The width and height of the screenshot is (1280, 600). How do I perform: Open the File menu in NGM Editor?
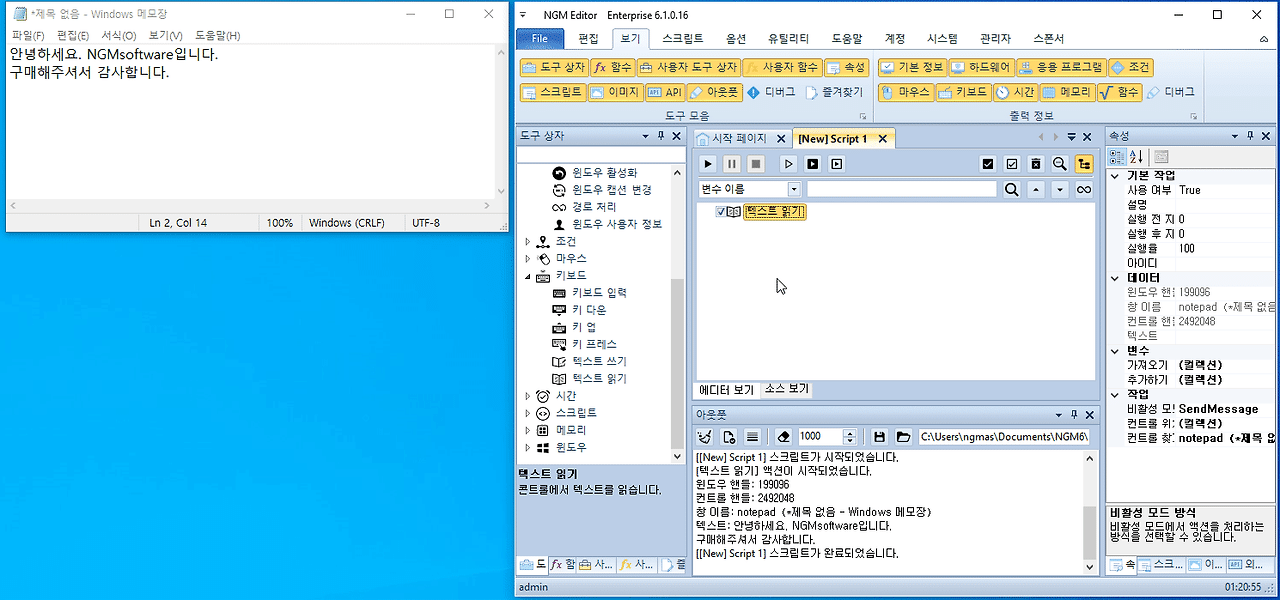[x=540, y=39]
